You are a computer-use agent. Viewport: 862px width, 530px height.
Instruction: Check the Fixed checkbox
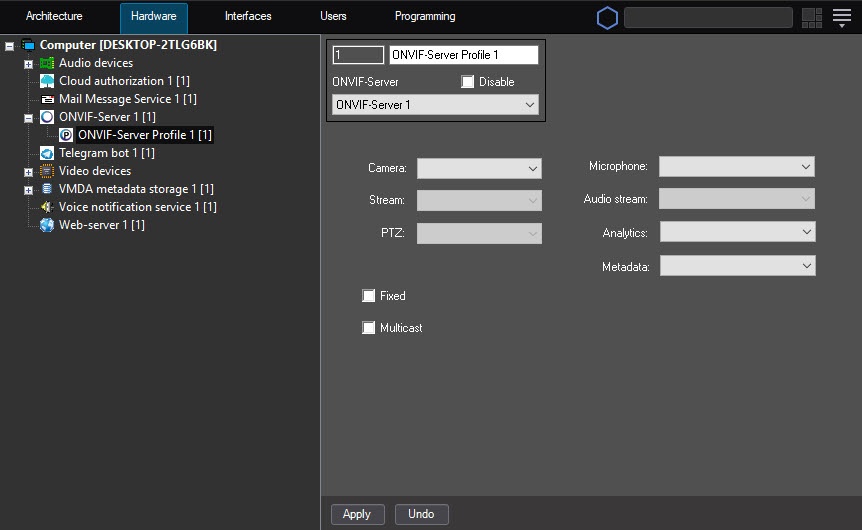tap(369, 296)
